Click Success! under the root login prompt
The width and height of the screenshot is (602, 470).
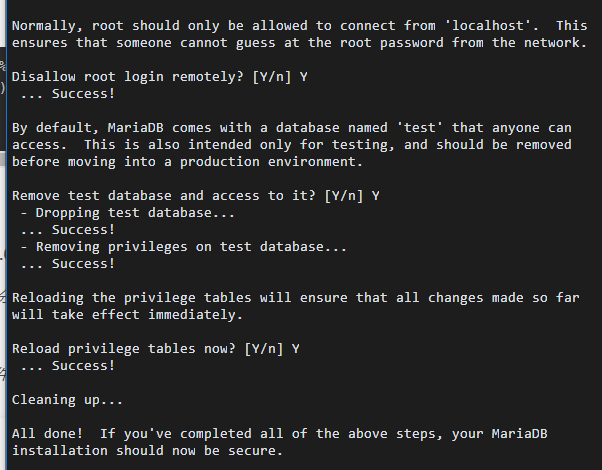83,93
